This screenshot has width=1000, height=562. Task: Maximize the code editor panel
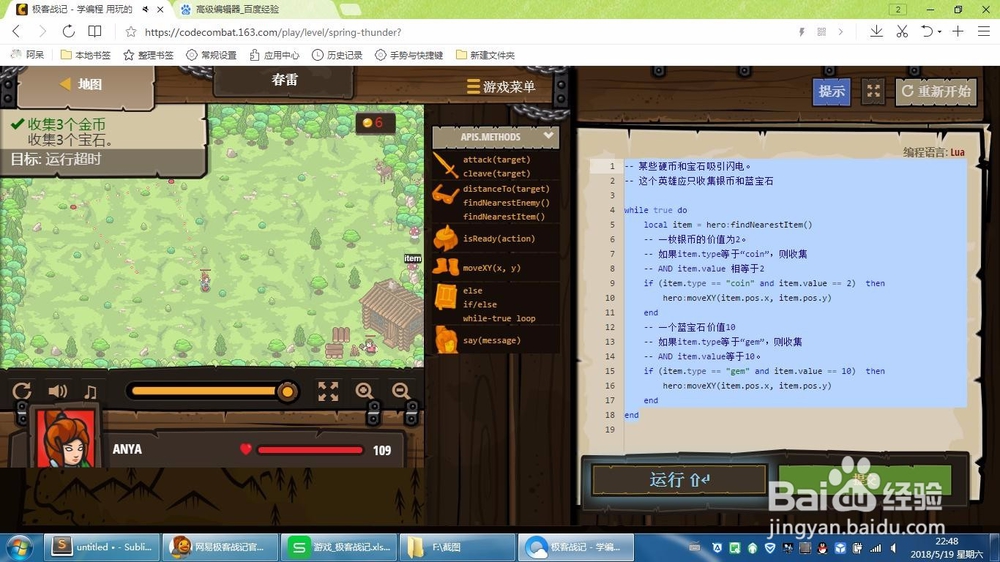(873, 91)
